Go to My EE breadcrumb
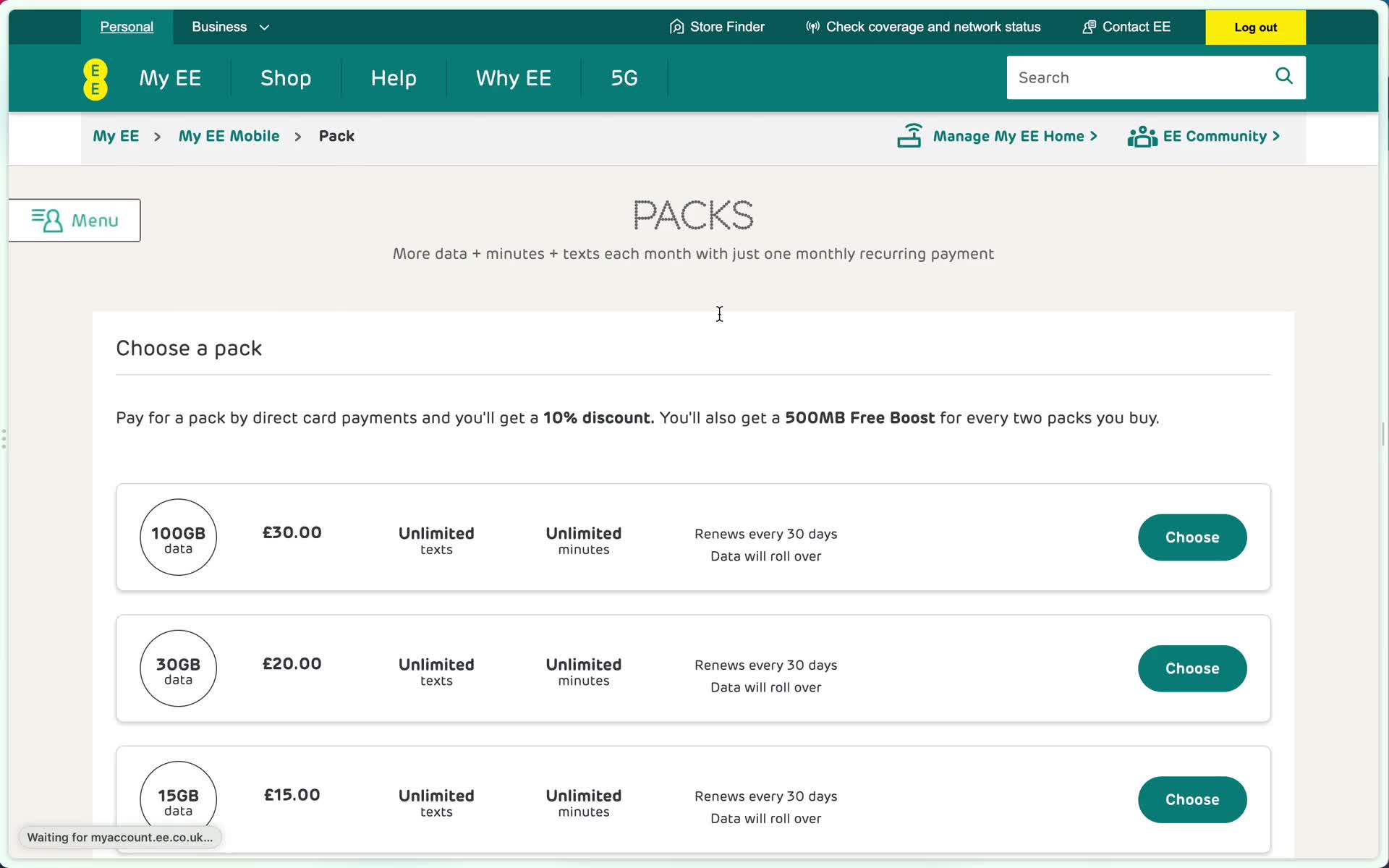The width and height of the screenshot is (1389, 868). (116, 136)
